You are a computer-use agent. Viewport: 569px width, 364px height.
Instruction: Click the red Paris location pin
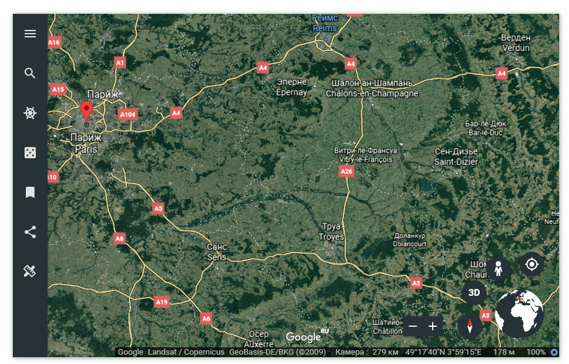pyautogui.click(x=86, y=111)
